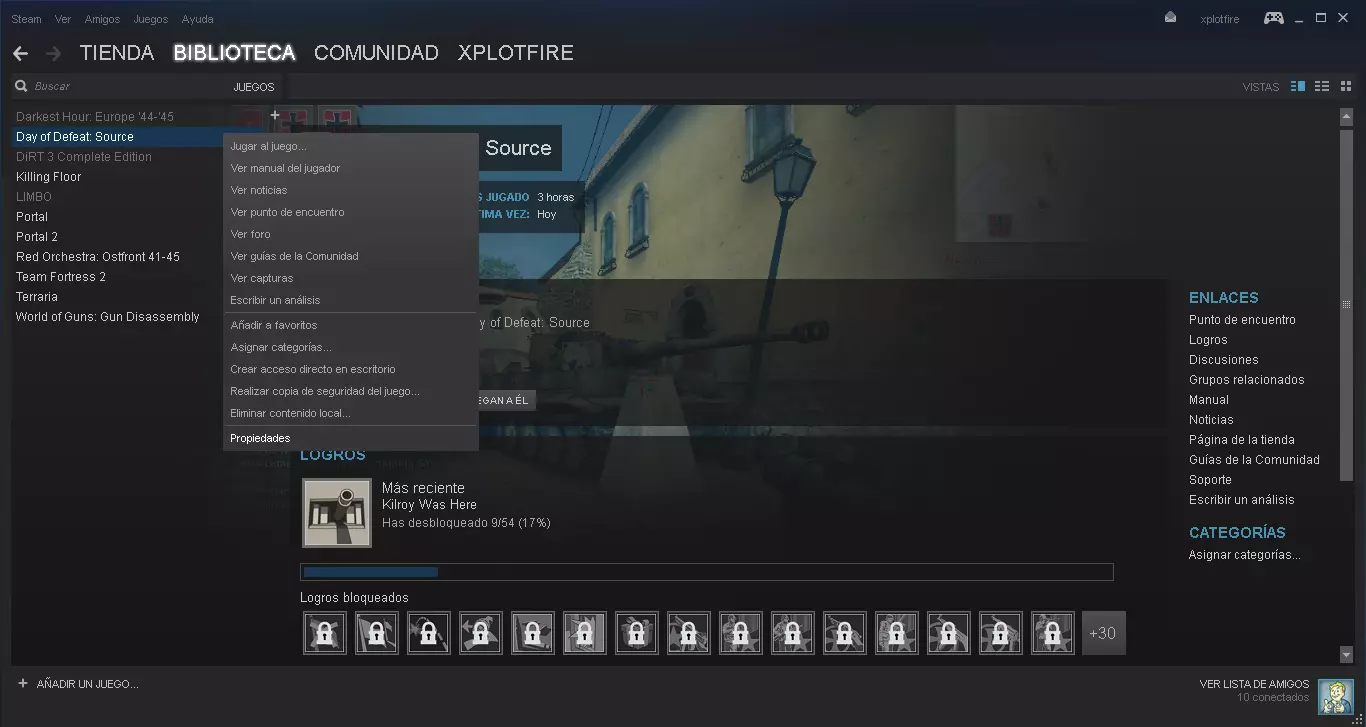Open the JUEGOS library filter dropdown
Screen dimensions: 1366x727
(254, 87)
